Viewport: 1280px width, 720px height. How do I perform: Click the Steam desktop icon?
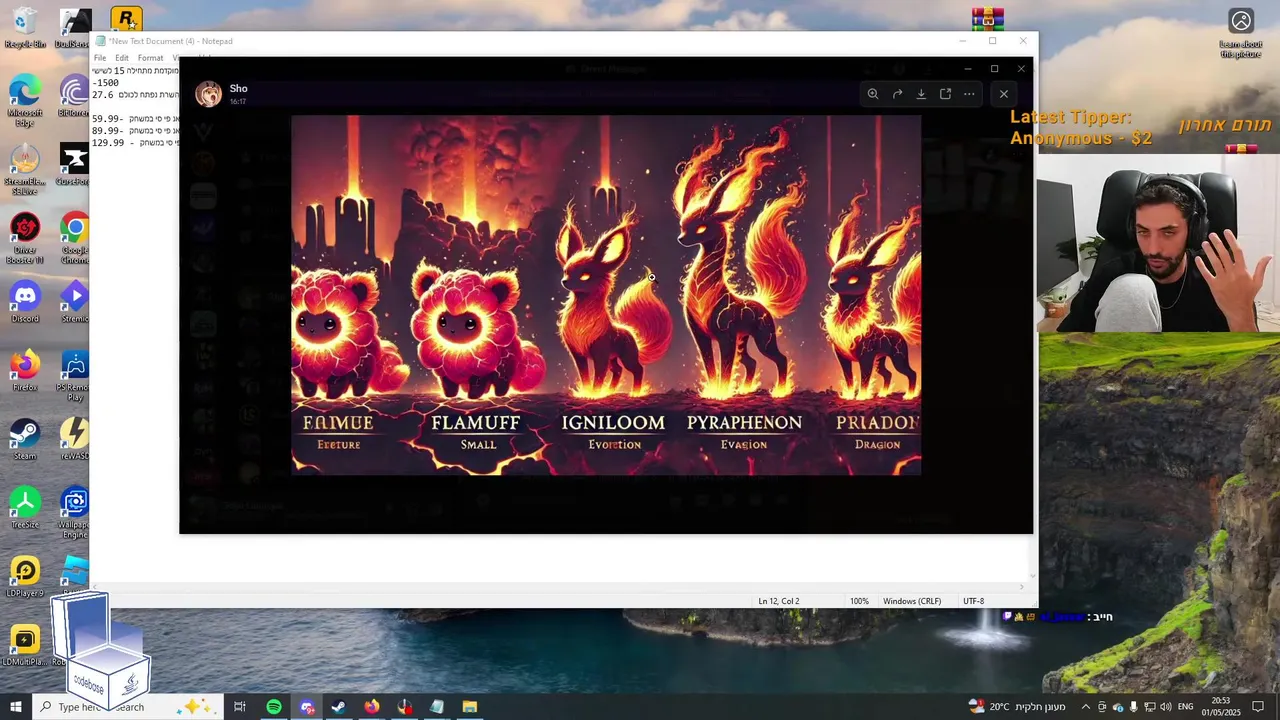pyautogui.click(x=25, y=439)
